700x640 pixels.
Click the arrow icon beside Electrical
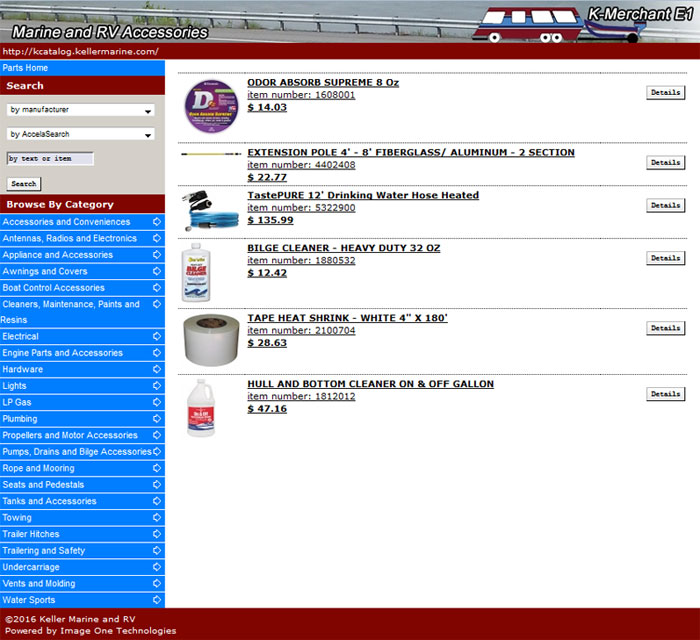157,336
